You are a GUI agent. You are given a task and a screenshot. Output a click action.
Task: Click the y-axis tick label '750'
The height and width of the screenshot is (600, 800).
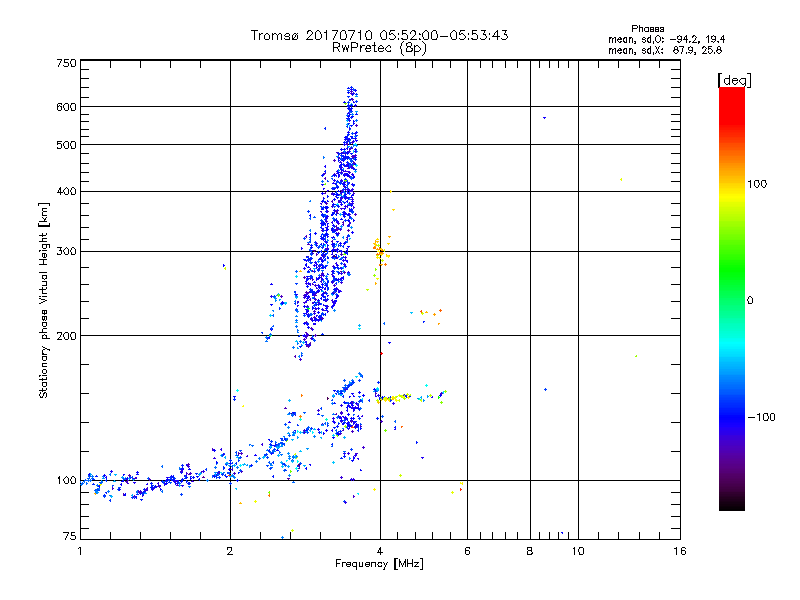(x=66, y=63)
